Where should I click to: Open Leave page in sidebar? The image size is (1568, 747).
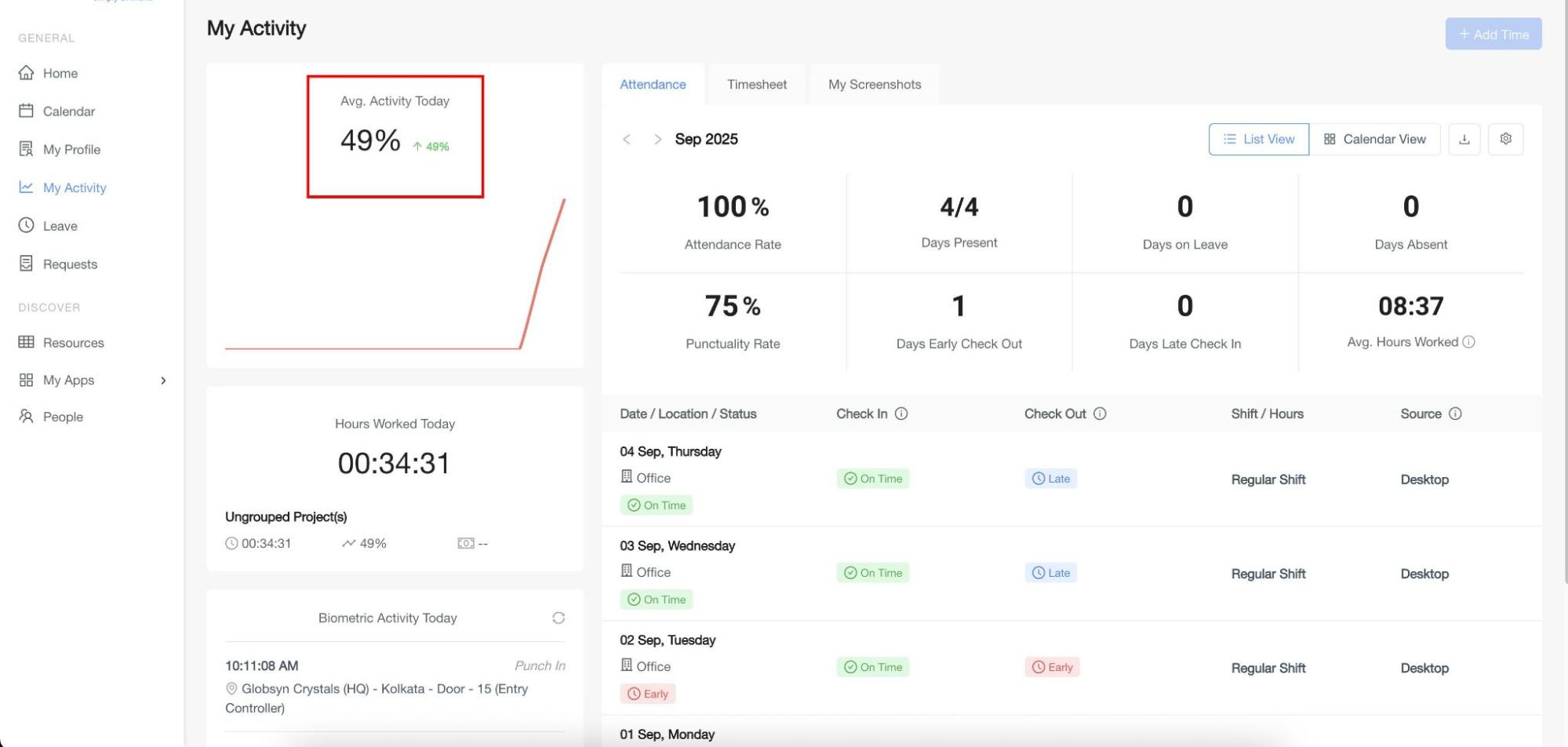point(60,226)
